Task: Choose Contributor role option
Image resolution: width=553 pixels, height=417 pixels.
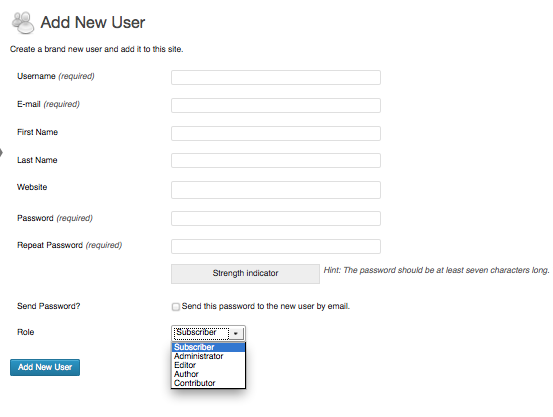Action: coord(208,383)
